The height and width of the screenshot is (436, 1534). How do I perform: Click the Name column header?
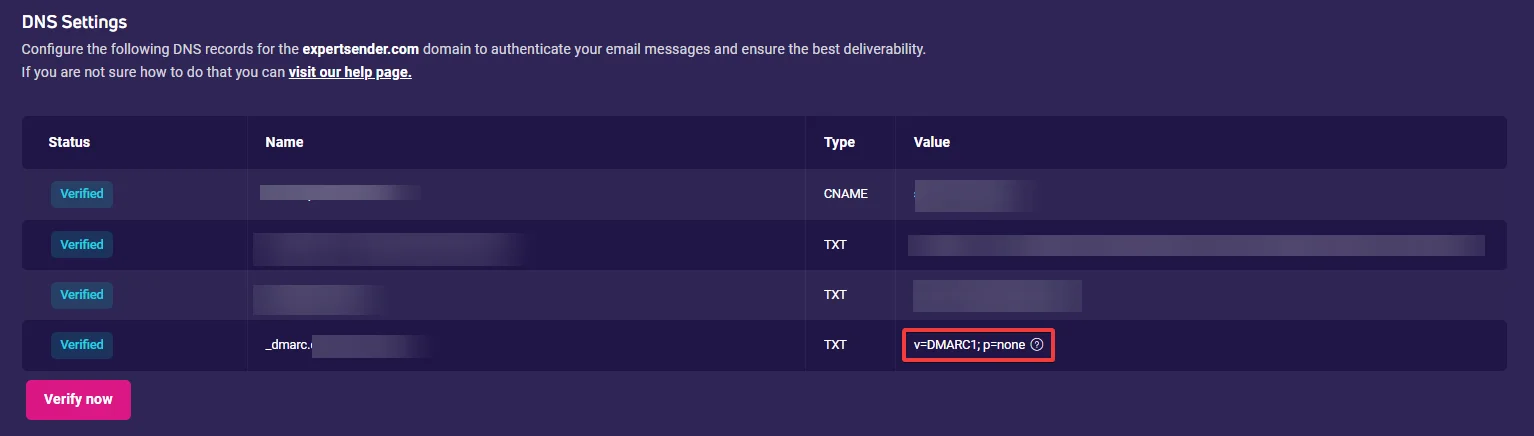284,142
